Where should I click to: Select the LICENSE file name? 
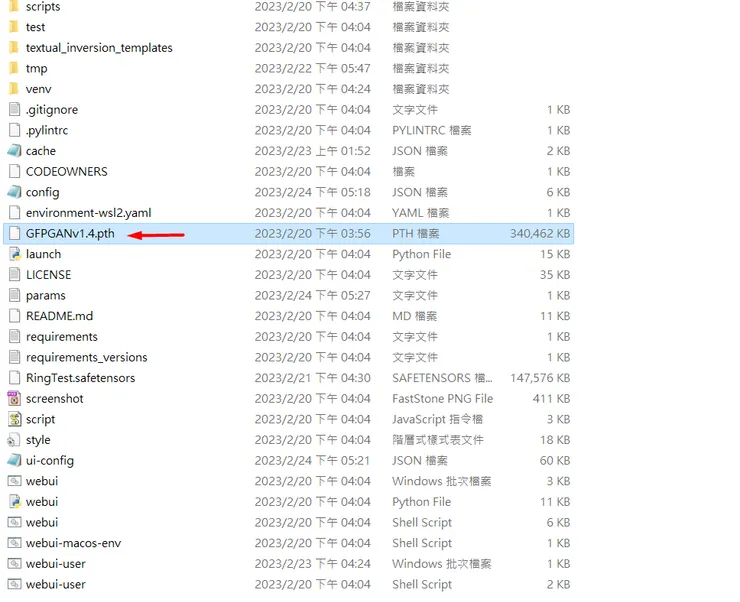click(x=49, y=275)
